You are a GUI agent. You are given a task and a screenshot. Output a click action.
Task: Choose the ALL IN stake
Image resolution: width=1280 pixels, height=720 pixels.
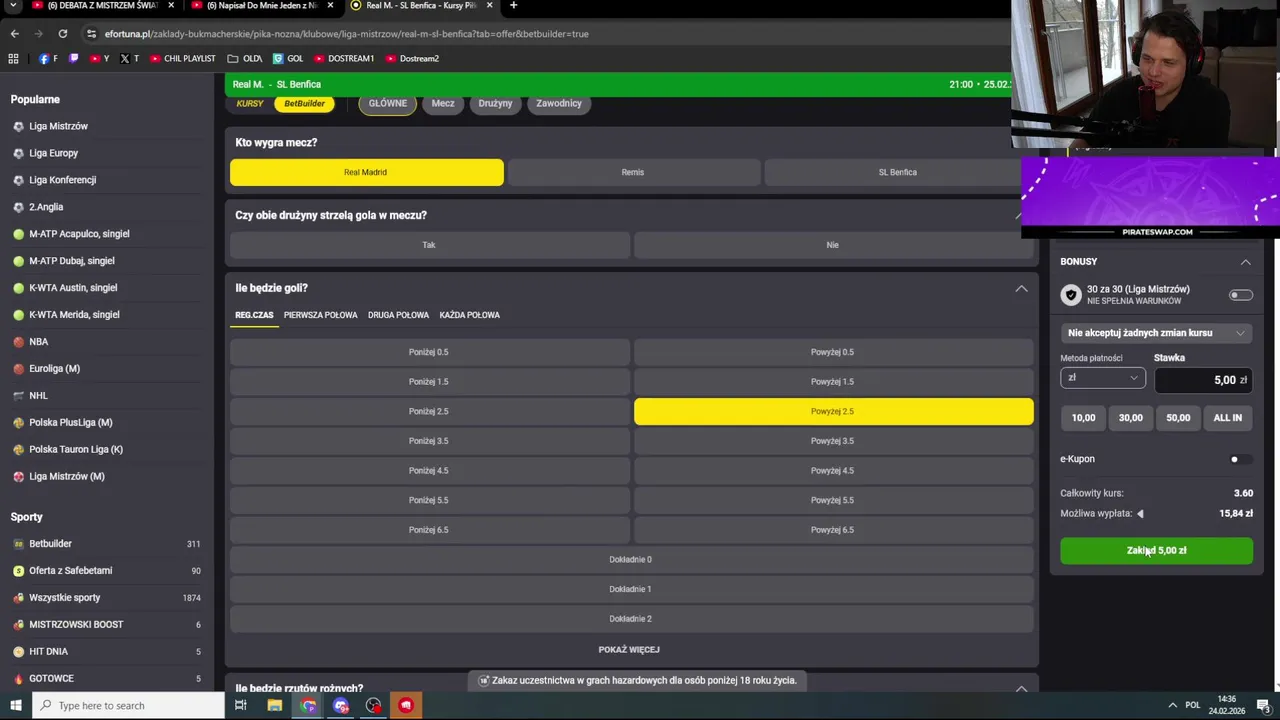1227,418
